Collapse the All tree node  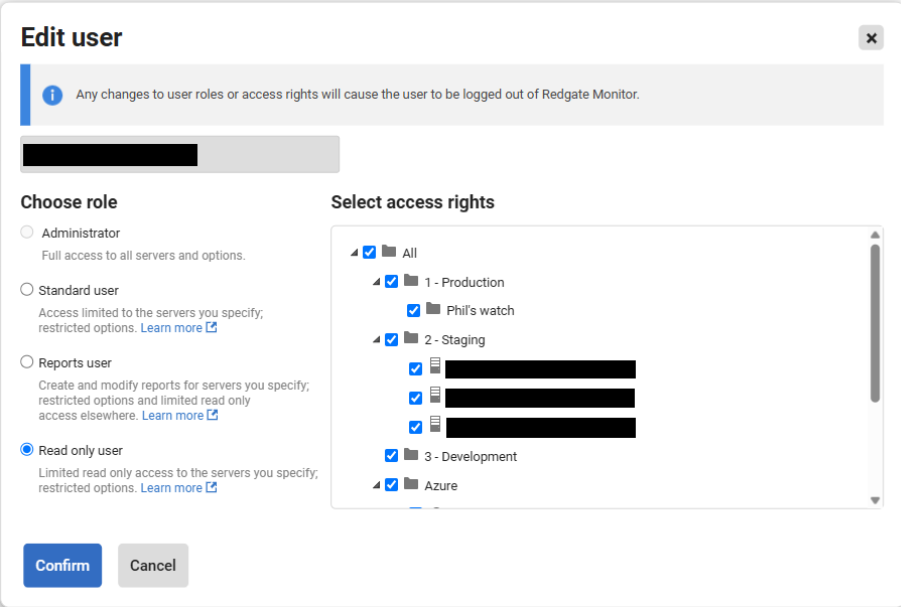point(354,253)
